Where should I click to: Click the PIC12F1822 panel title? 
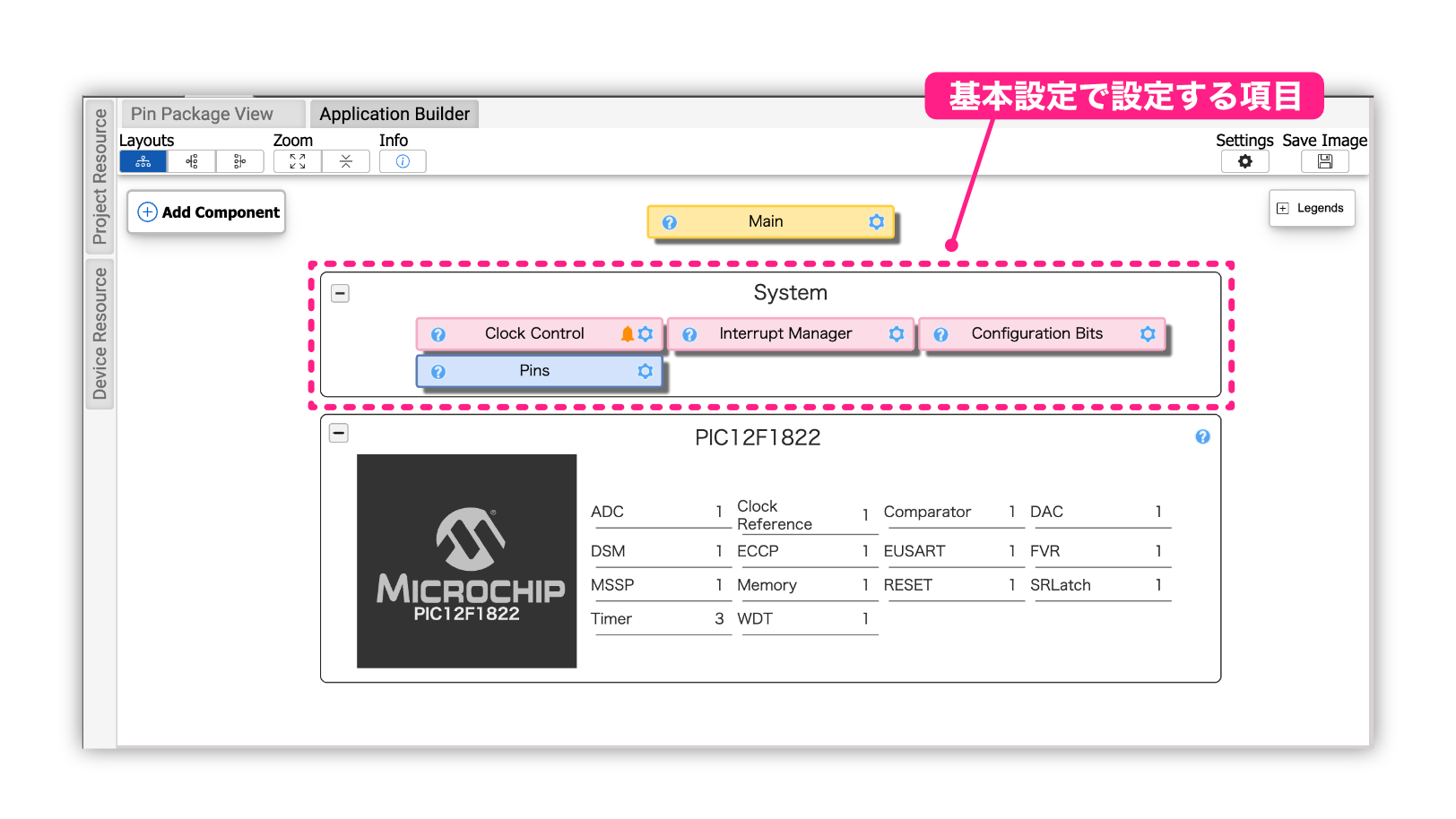[x=758, y=437]
